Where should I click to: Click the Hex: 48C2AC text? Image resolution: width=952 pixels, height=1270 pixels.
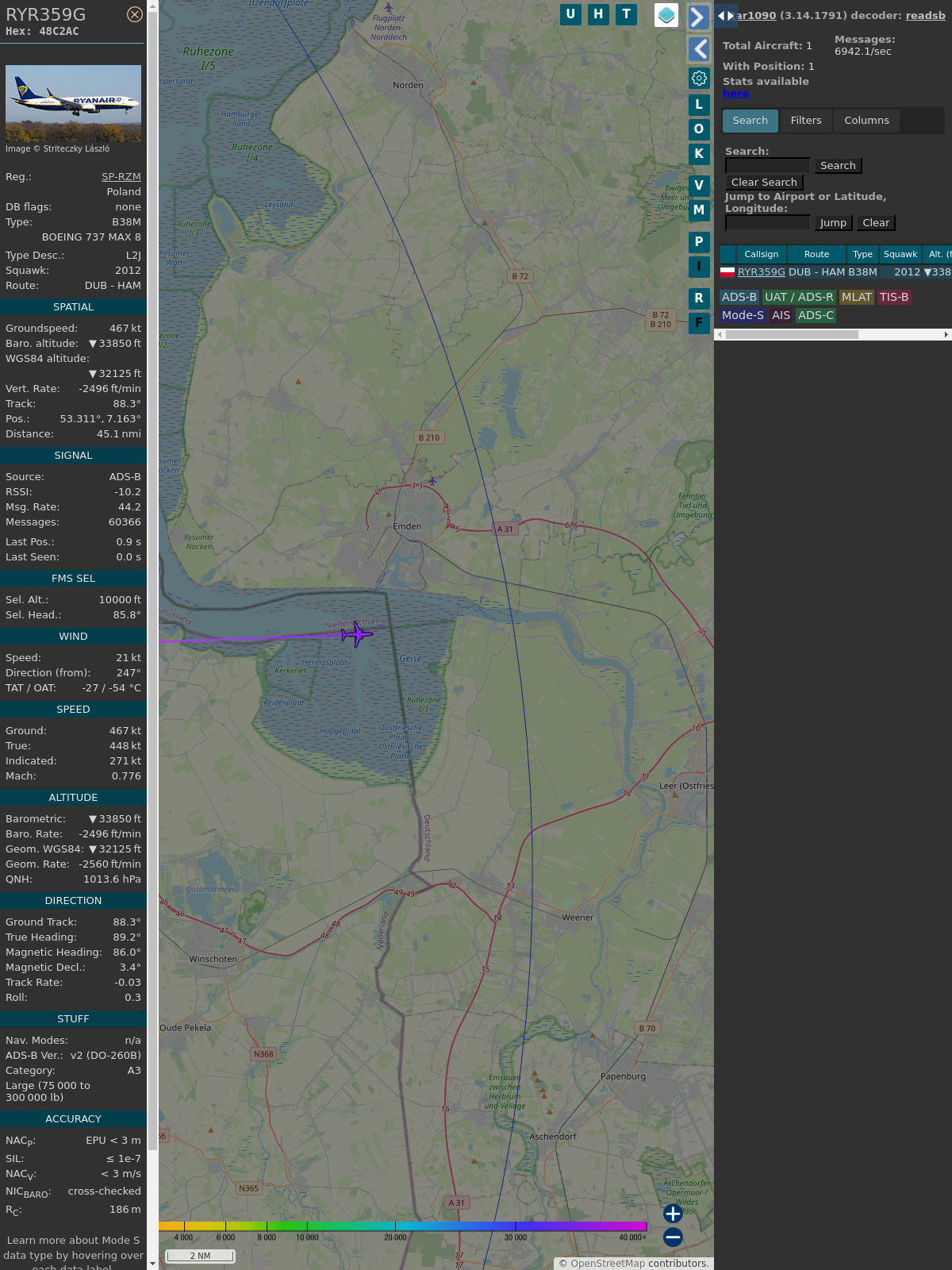42,31
